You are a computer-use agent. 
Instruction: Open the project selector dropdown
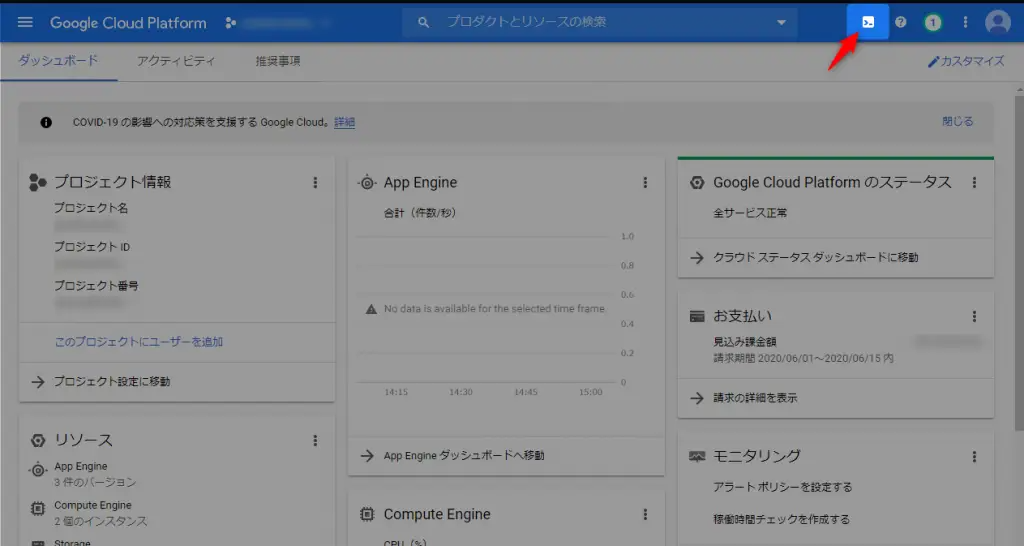click(x=278, y=23)
